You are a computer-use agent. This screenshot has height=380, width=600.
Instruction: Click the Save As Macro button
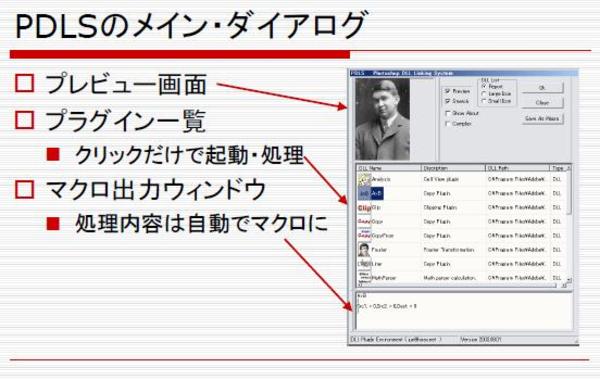click(x=543, y=119)
